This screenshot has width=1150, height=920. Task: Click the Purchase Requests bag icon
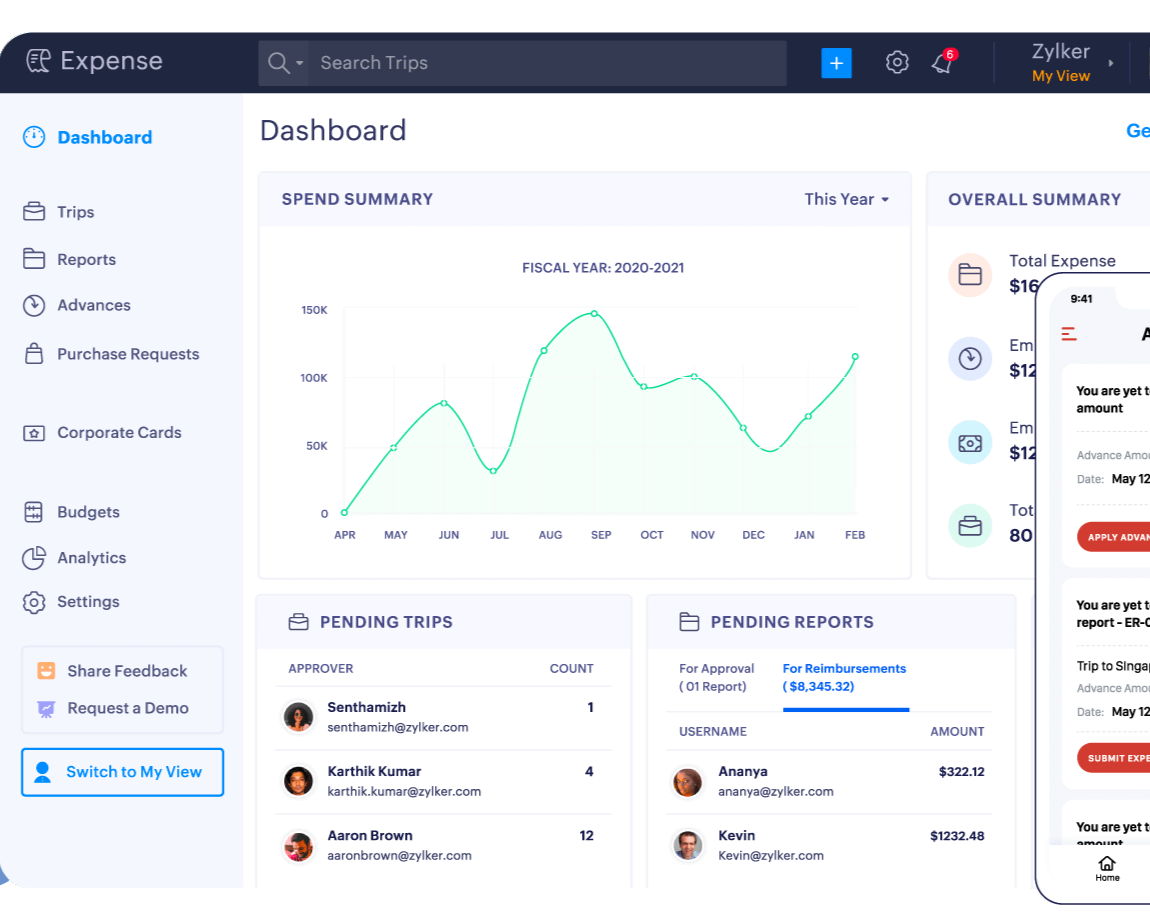[34, 354]
